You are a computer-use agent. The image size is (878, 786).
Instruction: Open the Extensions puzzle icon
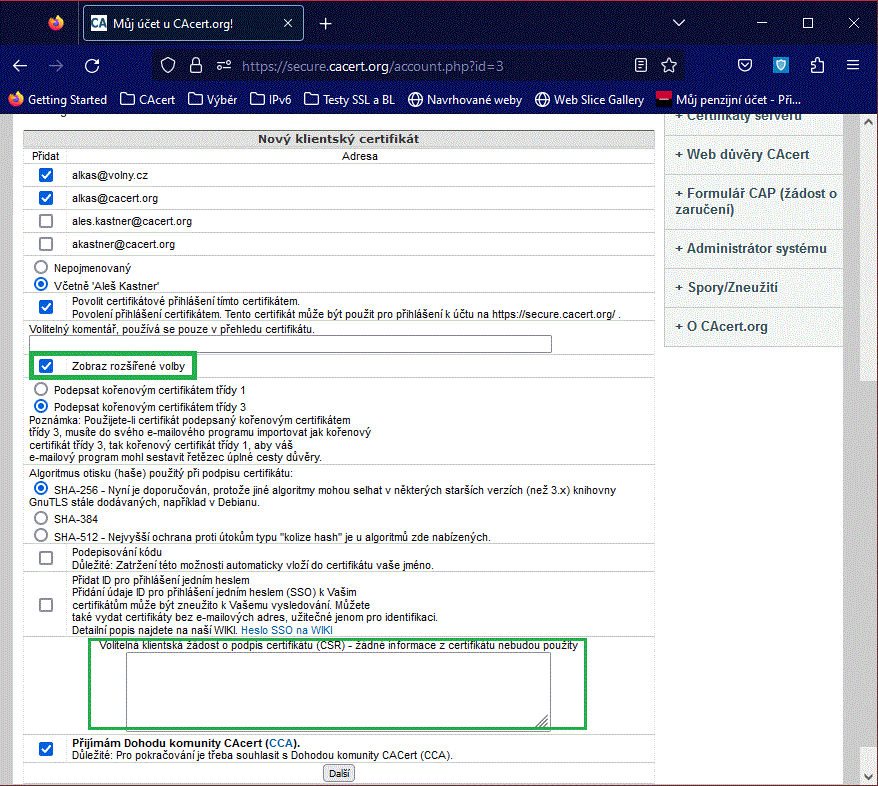click(x=817, y=65)
